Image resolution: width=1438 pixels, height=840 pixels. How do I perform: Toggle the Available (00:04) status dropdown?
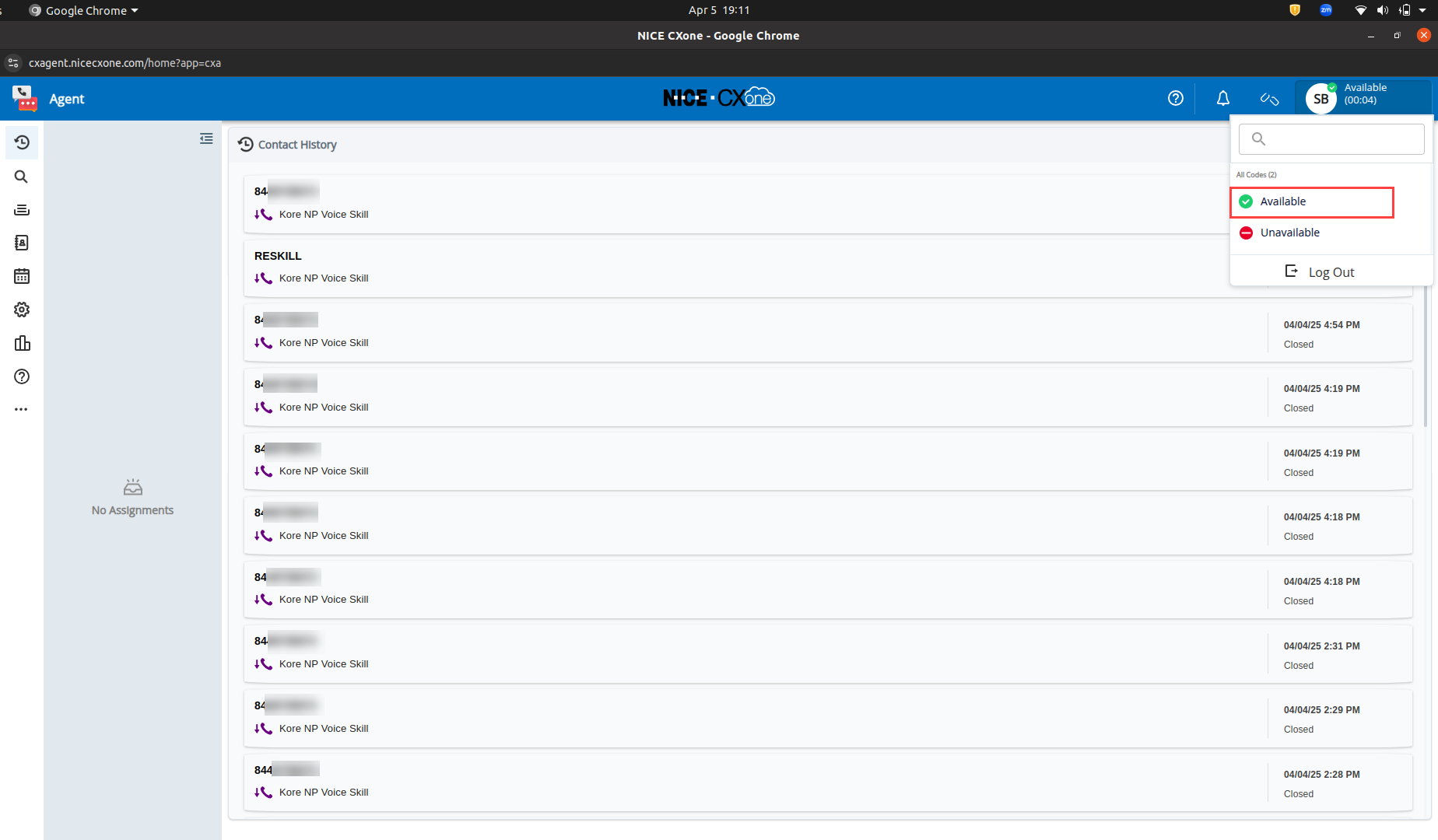tap(1363, 98)
